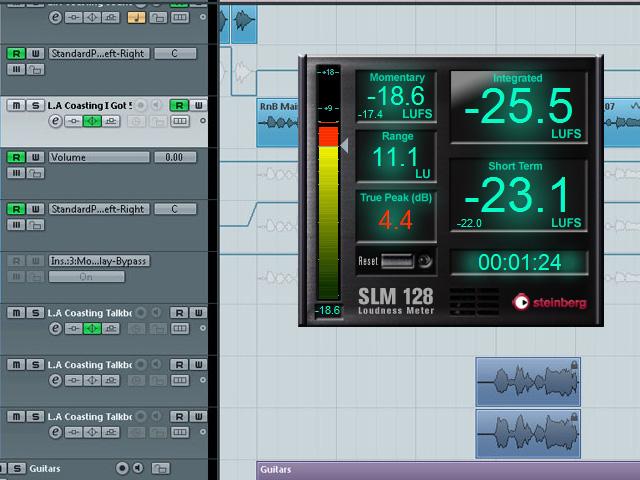Image resolution: width=640 pixels, height=480 pixels.
Task: Click the Steinberg logo on loudness meter
Action: point(549,302)
